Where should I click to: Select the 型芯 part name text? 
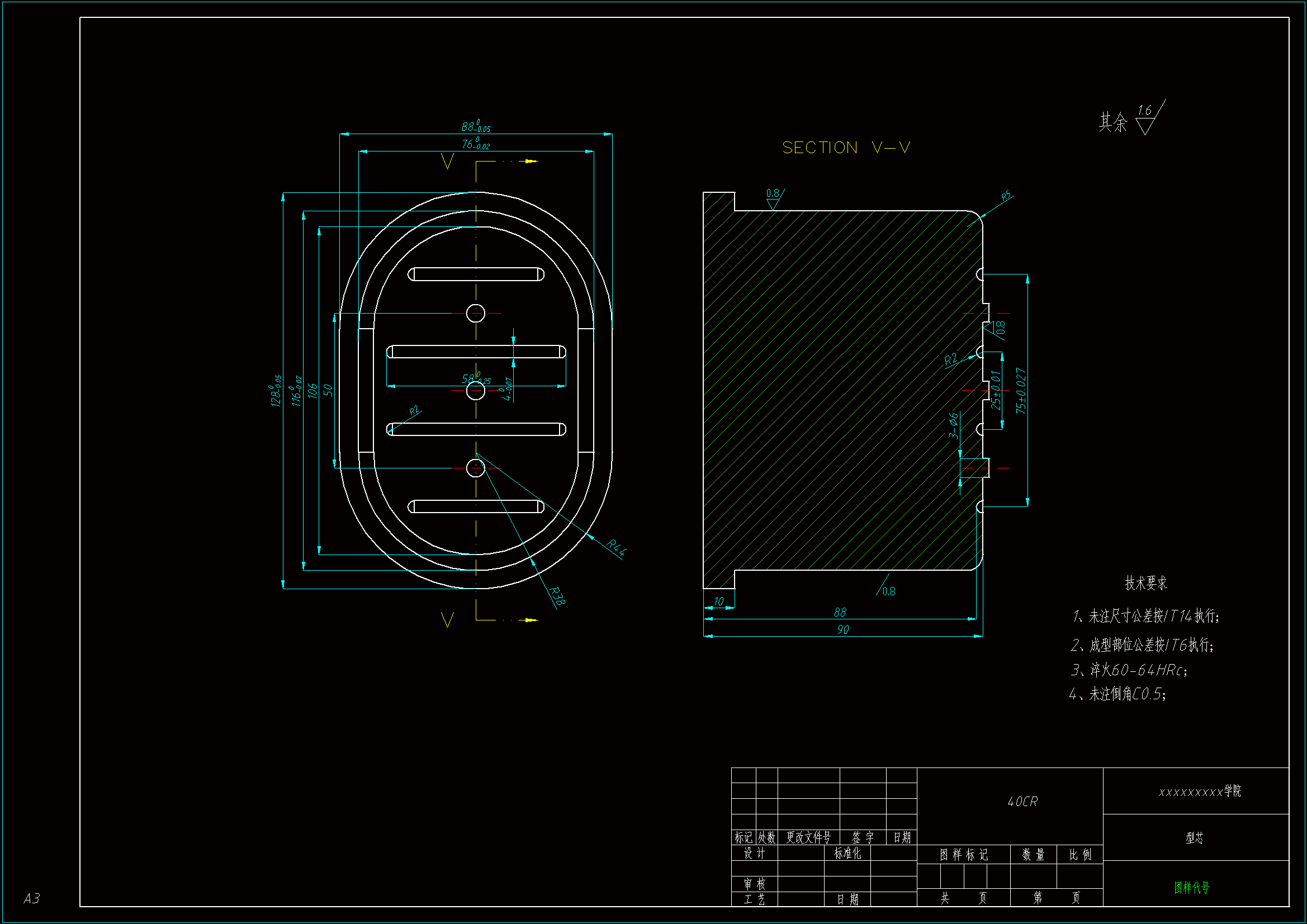[1194, 838]
